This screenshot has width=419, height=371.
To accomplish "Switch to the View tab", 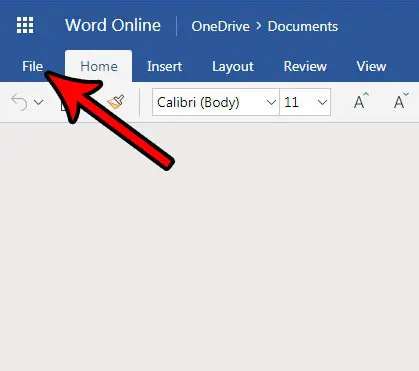I will 371,66.
